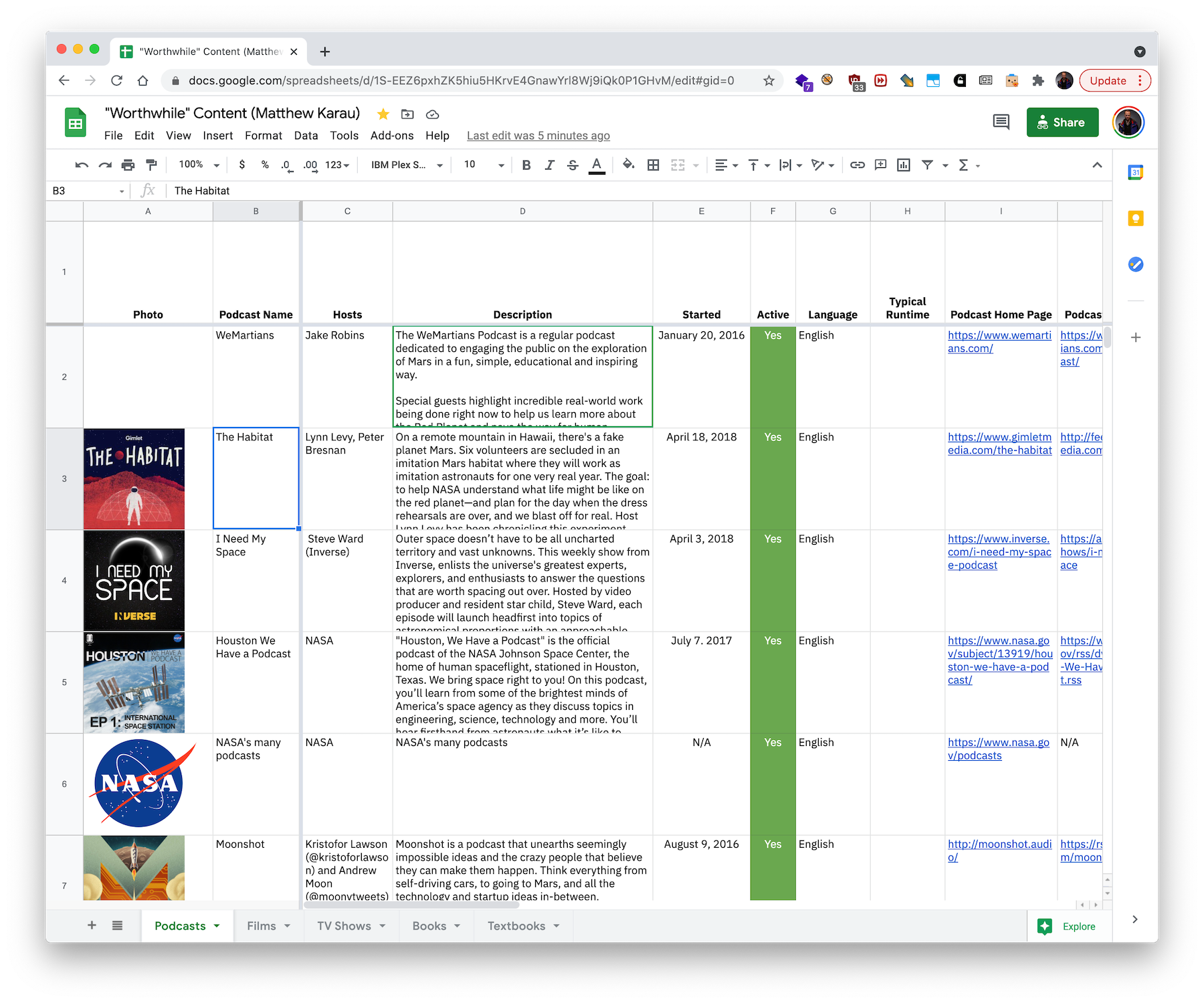Select The Habitat podcast cover image
Screen dimensions: 1204x1003
pyautogui.click(x=134, y=478)
